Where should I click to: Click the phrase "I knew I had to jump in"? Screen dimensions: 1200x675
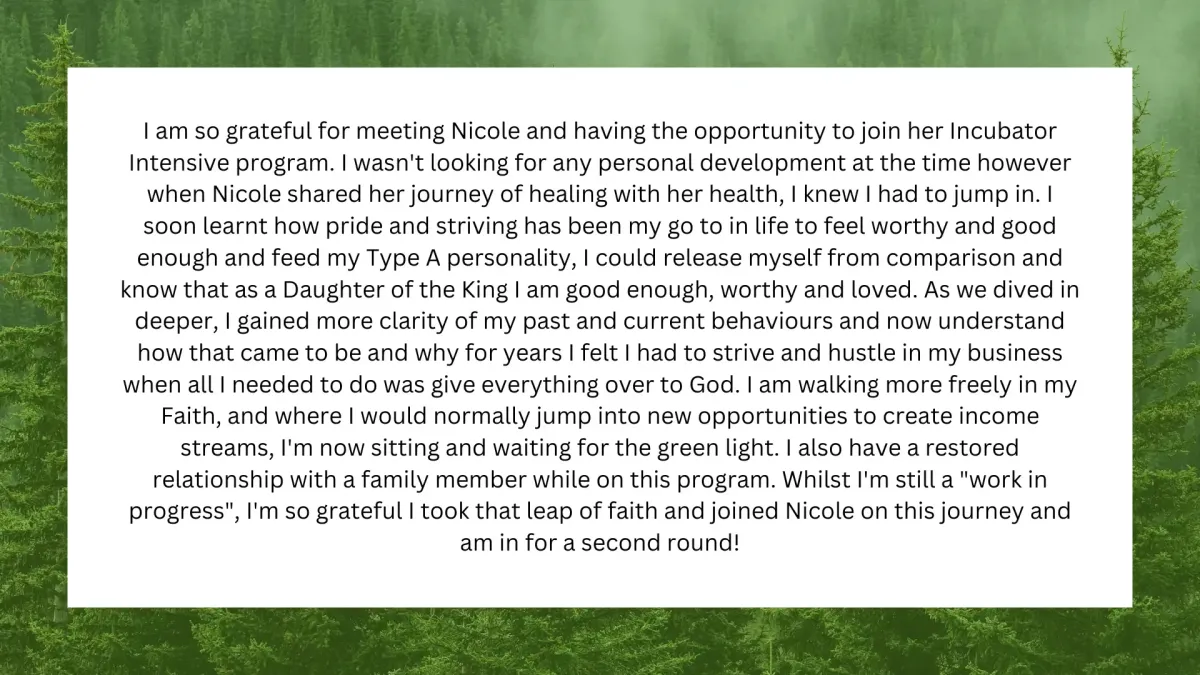click(940, 195)
